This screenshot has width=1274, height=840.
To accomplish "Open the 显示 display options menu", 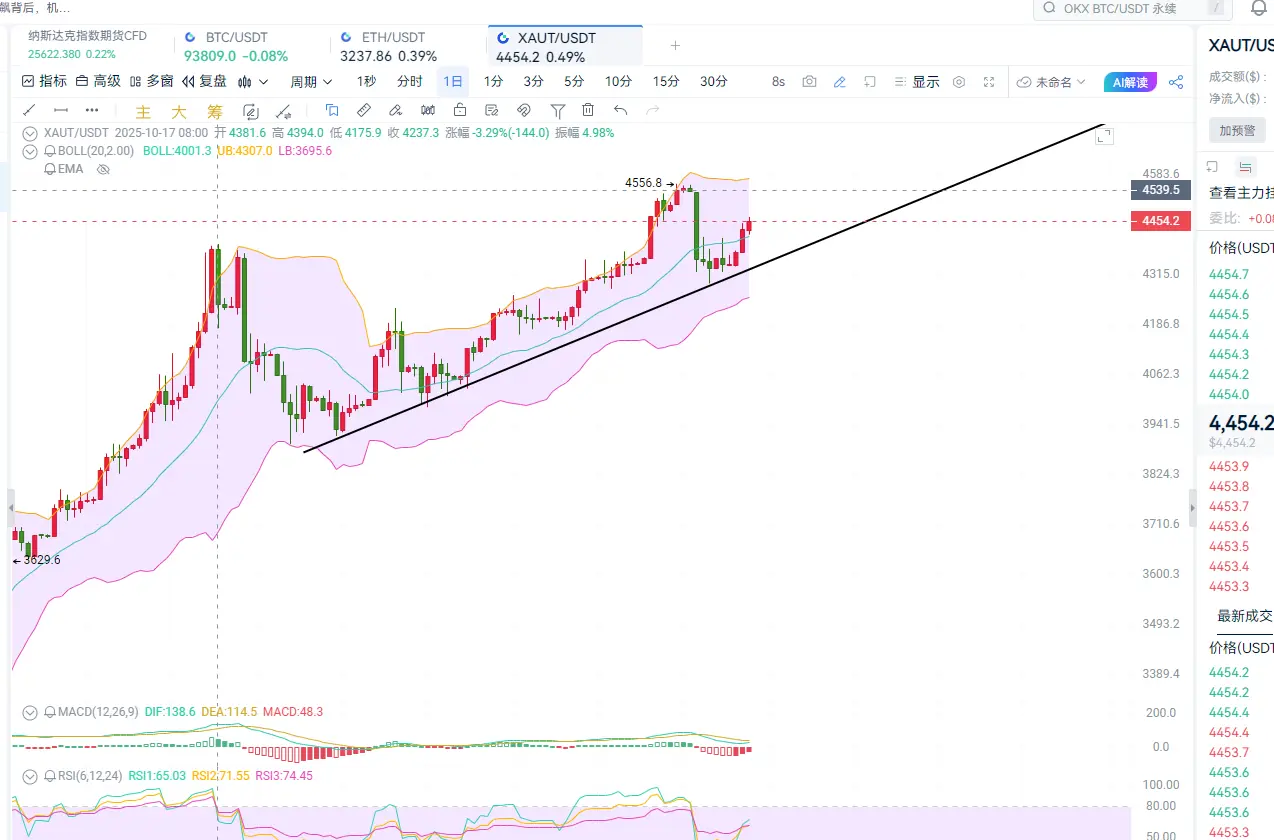I will [915, 82].
